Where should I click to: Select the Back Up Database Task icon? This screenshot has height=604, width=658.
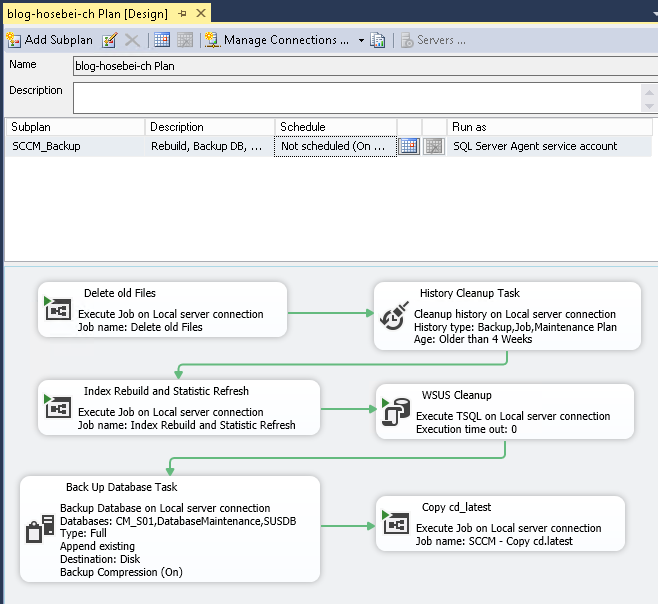click(x=40, y=529)
